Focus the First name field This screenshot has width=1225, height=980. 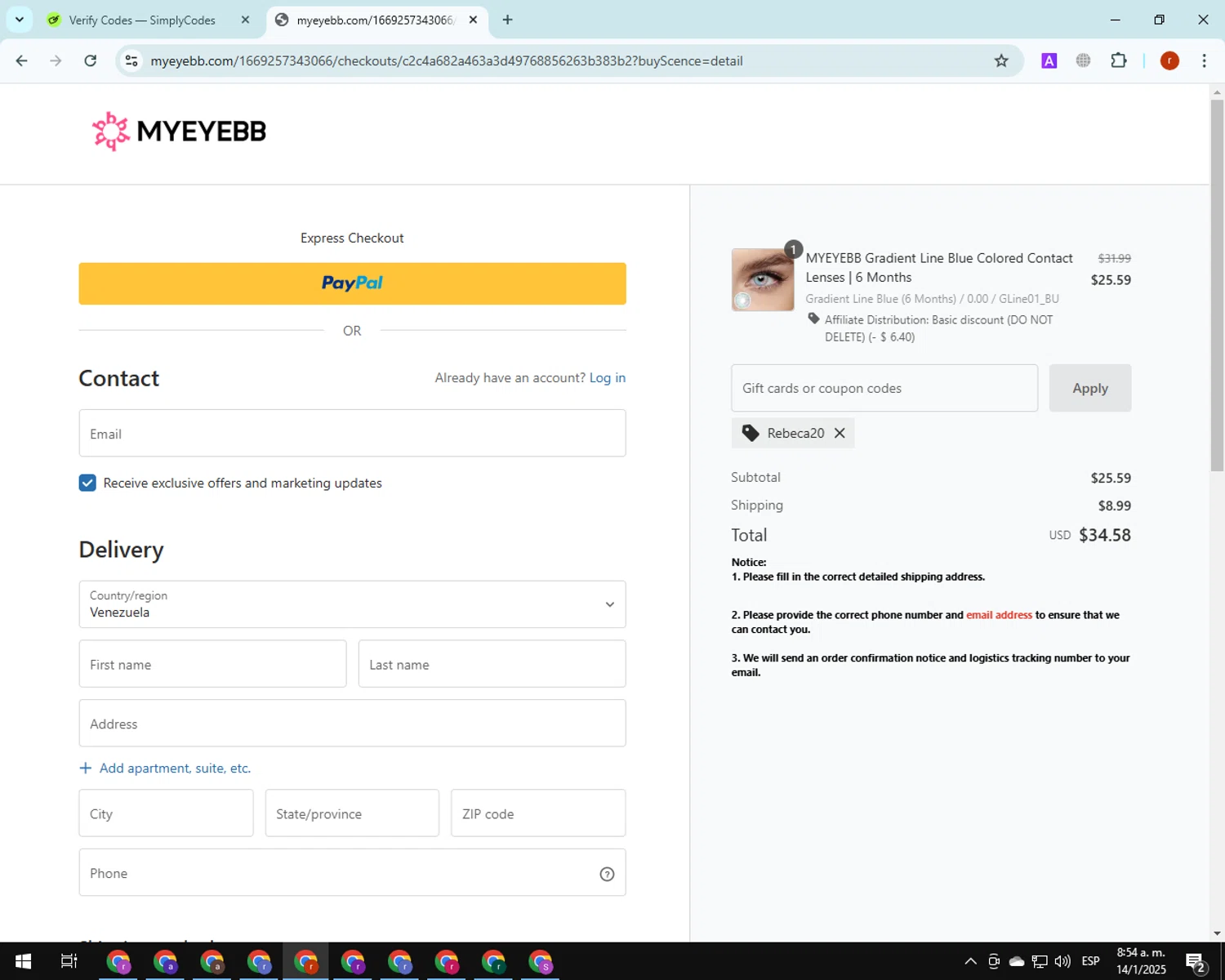point(212,664)
